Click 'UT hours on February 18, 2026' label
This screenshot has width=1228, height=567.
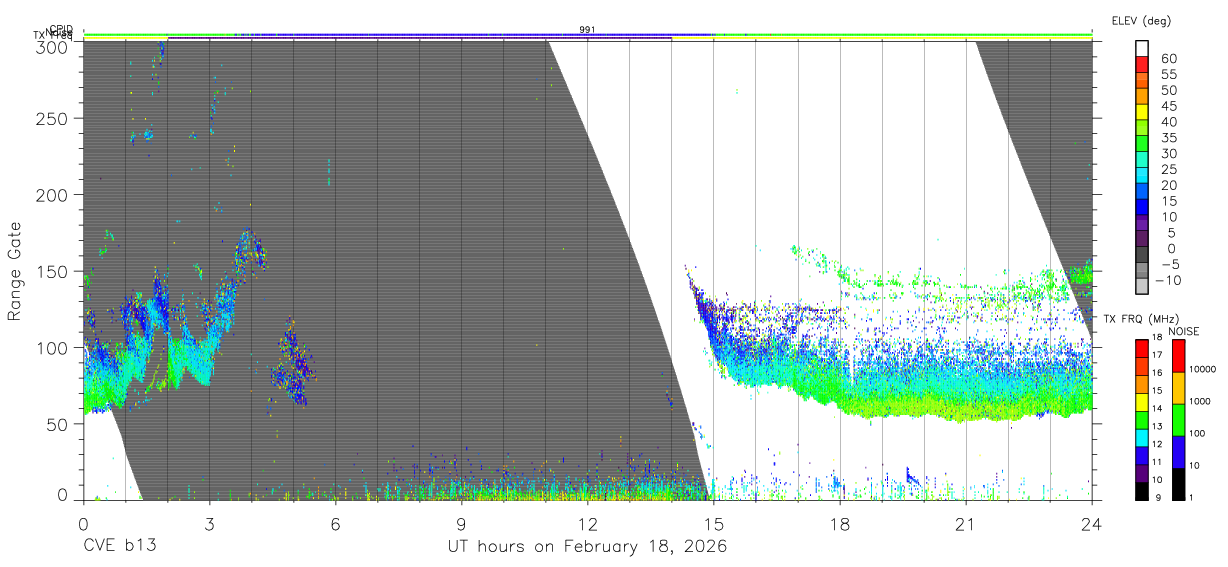pos(587,547)
